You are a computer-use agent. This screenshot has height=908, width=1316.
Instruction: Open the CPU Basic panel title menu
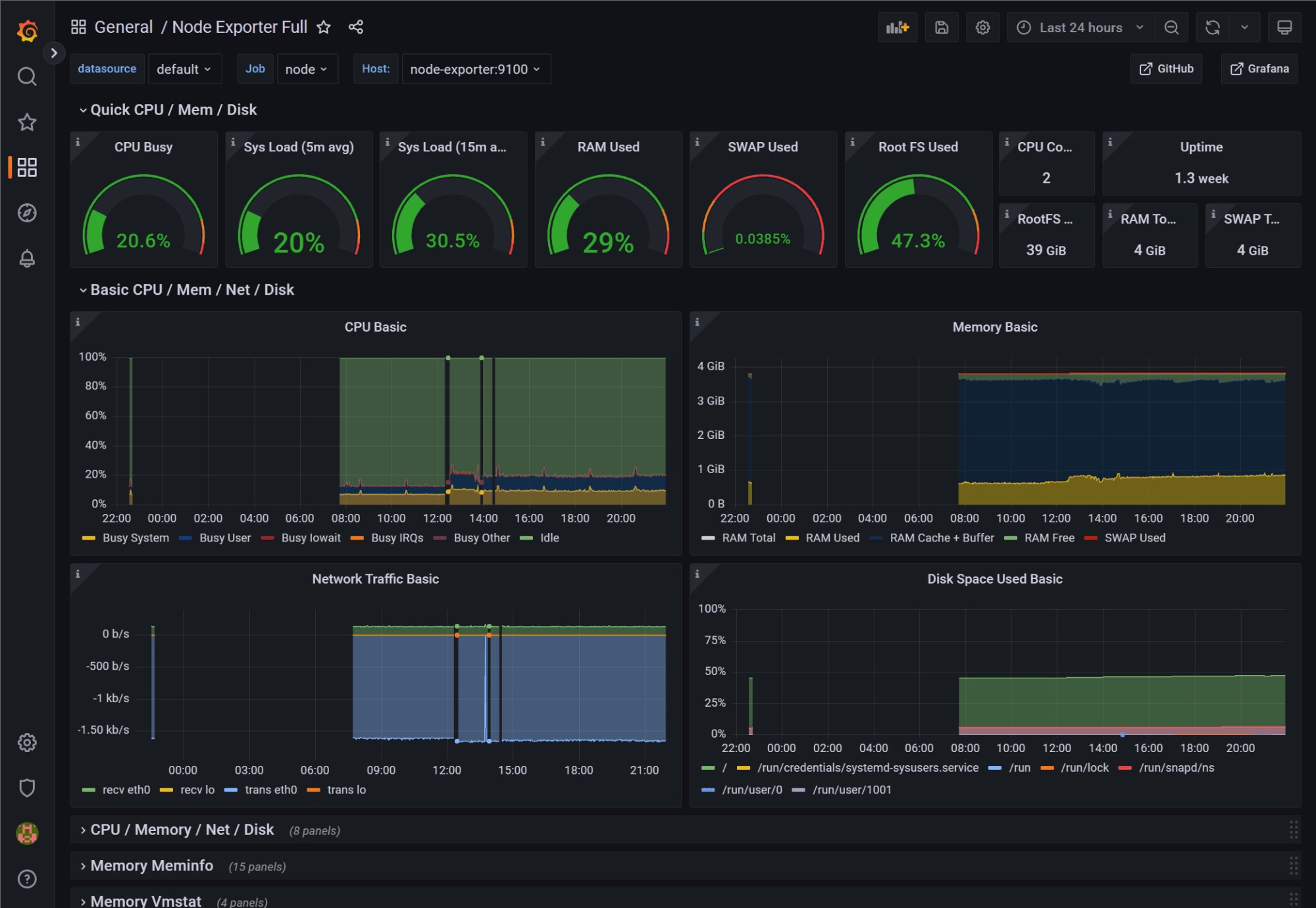(375, 326)
